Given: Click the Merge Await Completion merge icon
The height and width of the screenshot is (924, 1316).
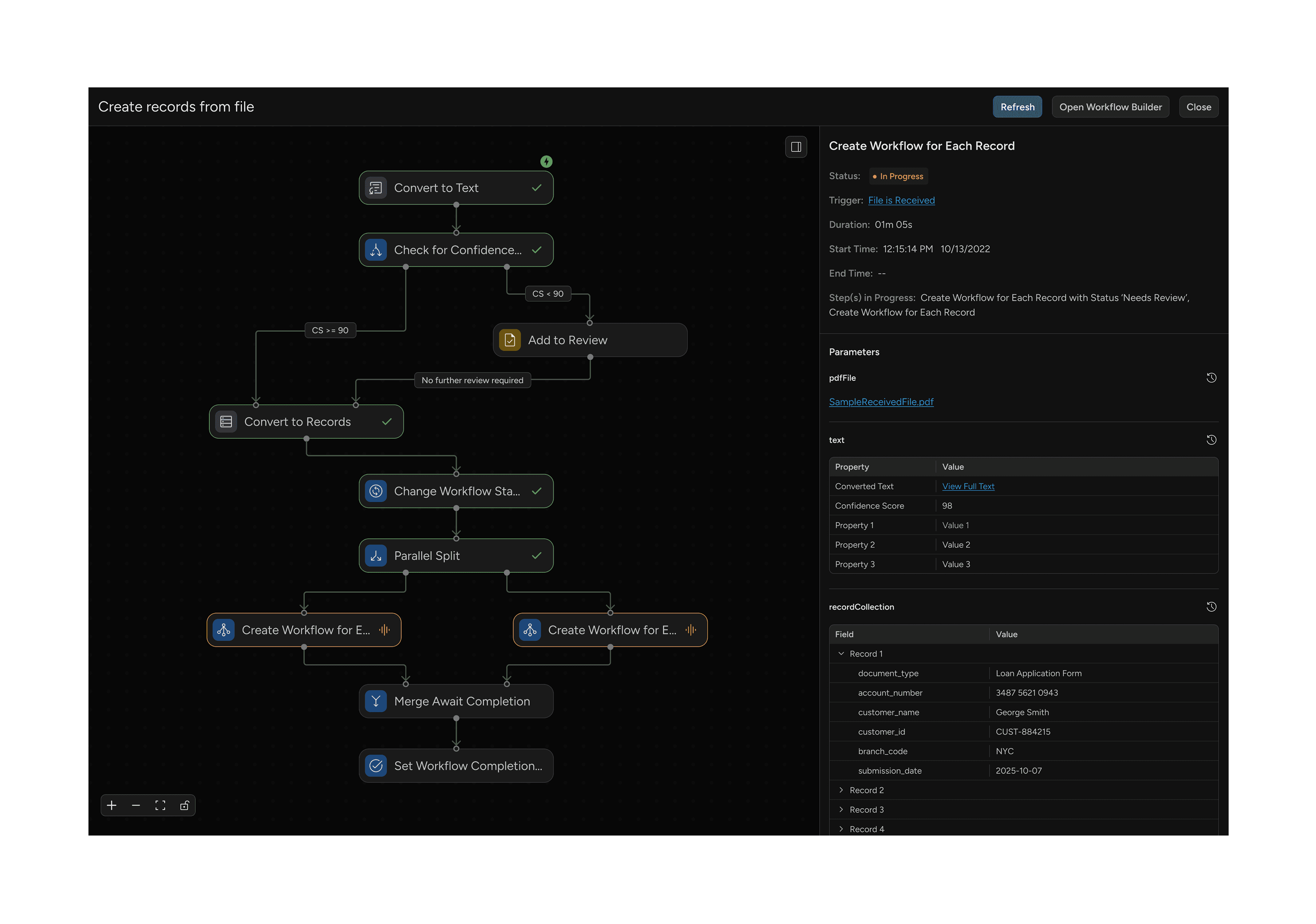Looking at the screenshot, I should (376, 700).
